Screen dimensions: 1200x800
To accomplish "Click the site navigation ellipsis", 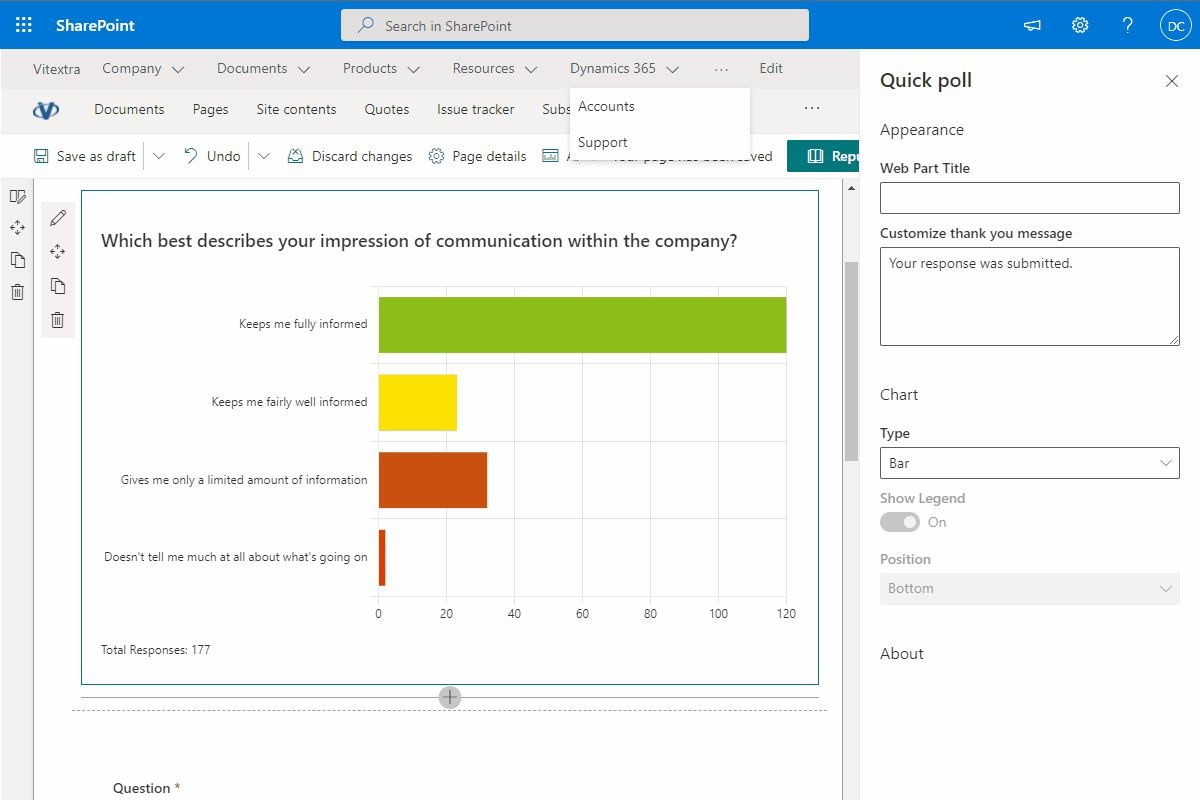I will [812, 108].
